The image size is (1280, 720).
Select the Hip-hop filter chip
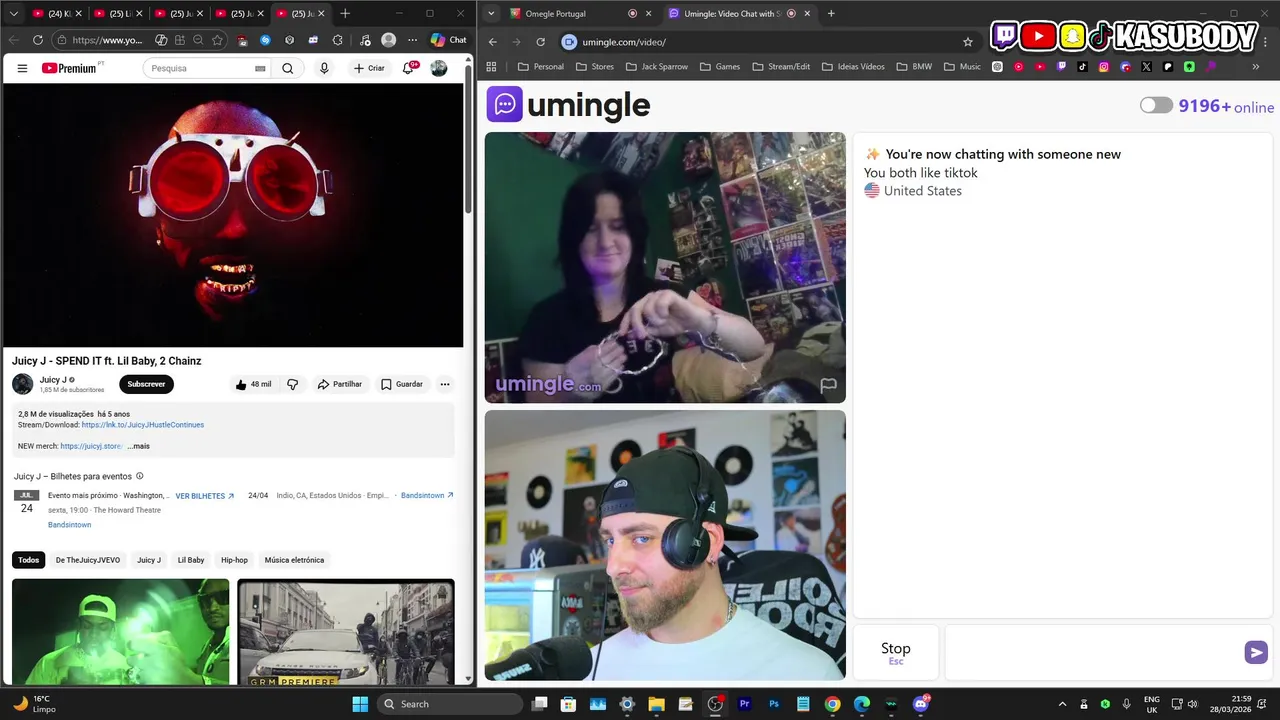click(234, 560)
